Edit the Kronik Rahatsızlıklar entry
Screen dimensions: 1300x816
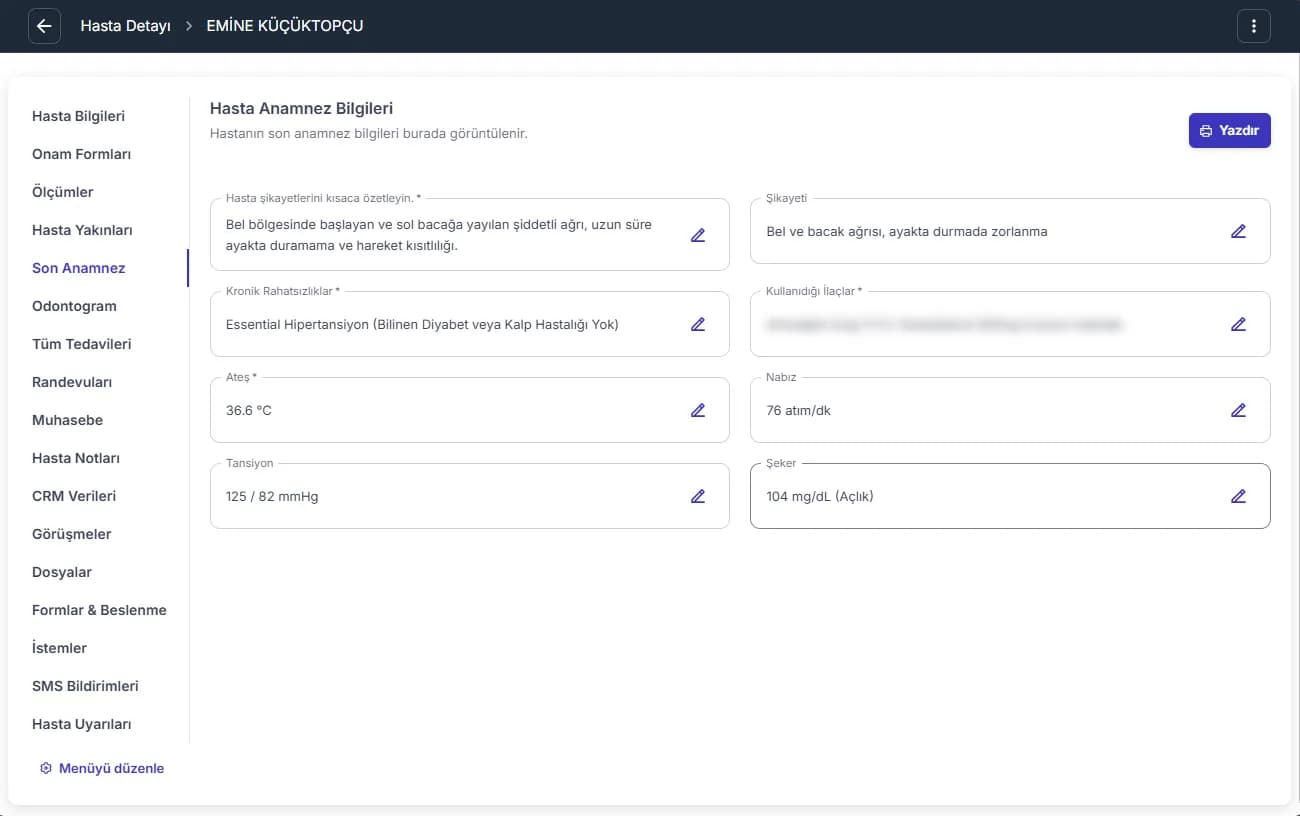tap(698, 324)
